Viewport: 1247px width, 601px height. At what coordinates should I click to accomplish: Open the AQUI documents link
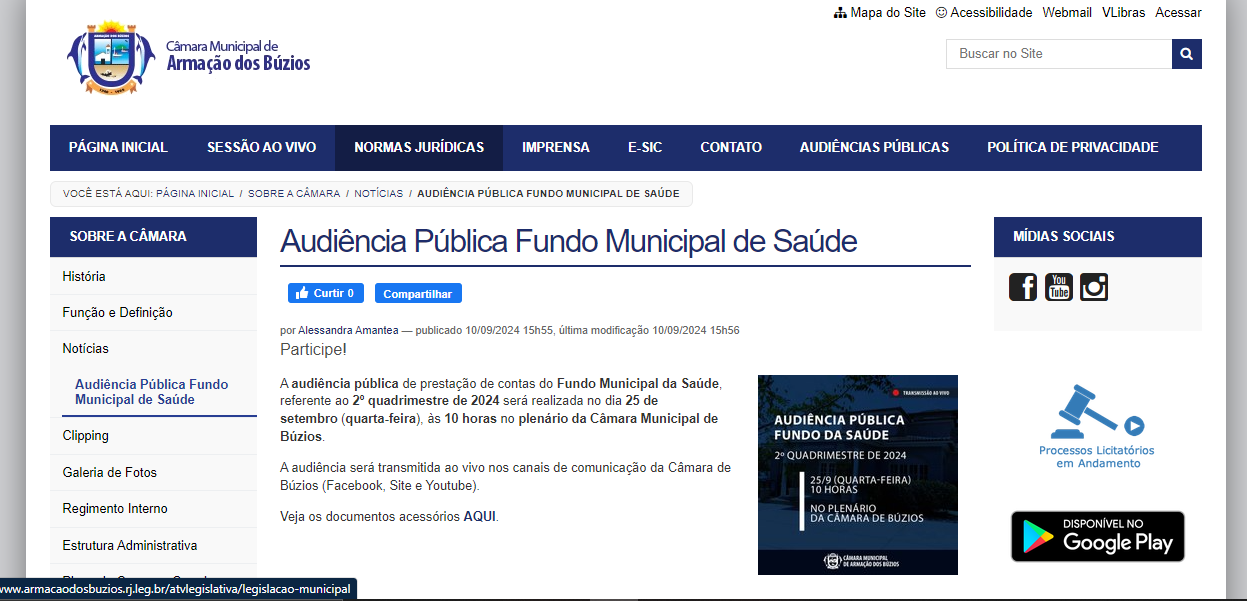click(479, 517)
